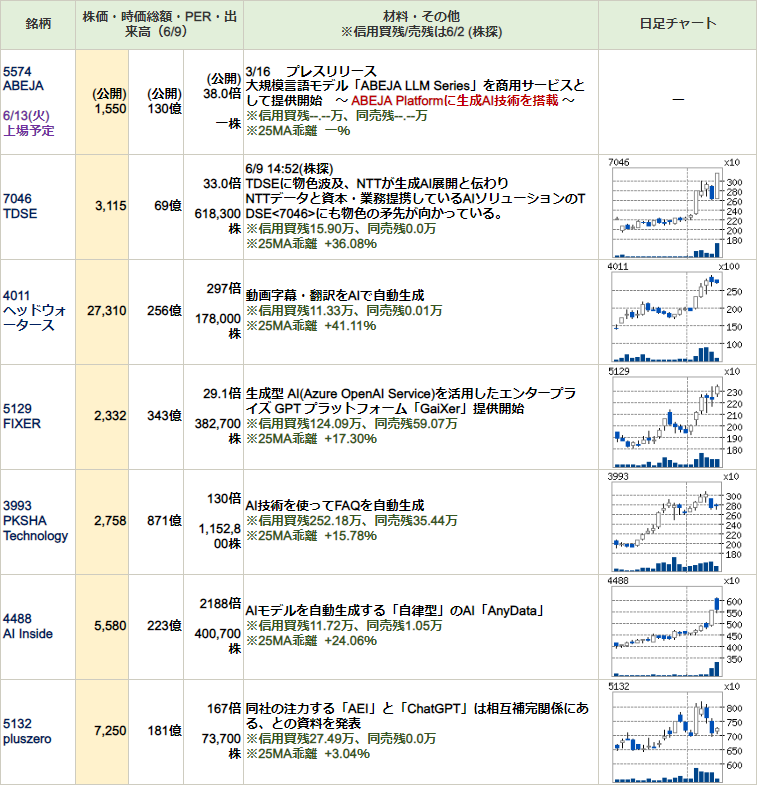Viewport: 757px width, 785px height.
Task: Click 25MA乖離 +3.04% text
Action: (x=307, y=753)
